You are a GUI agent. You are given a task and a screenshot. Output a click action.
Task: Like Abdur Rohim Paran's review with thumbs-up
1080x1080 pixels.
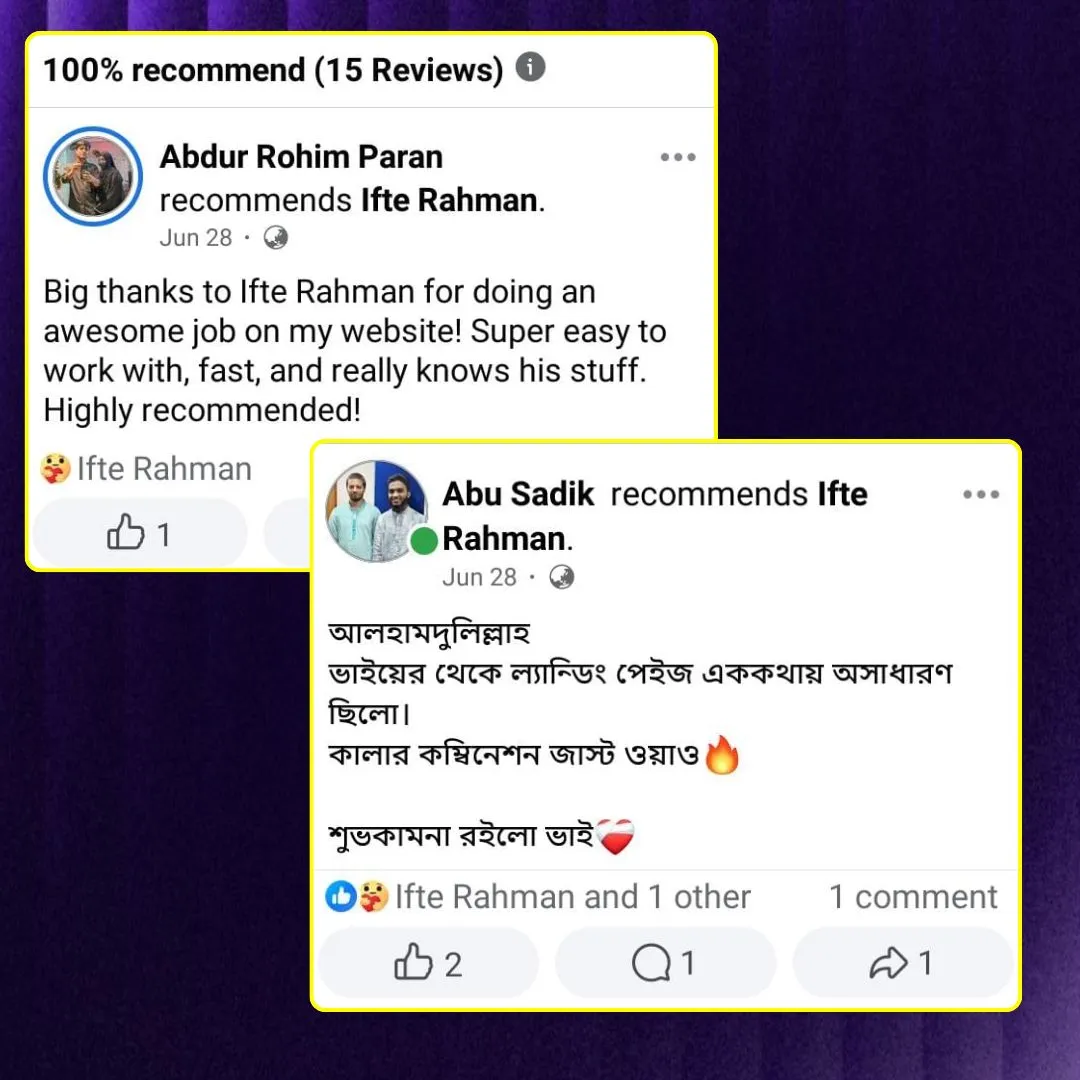140,533
